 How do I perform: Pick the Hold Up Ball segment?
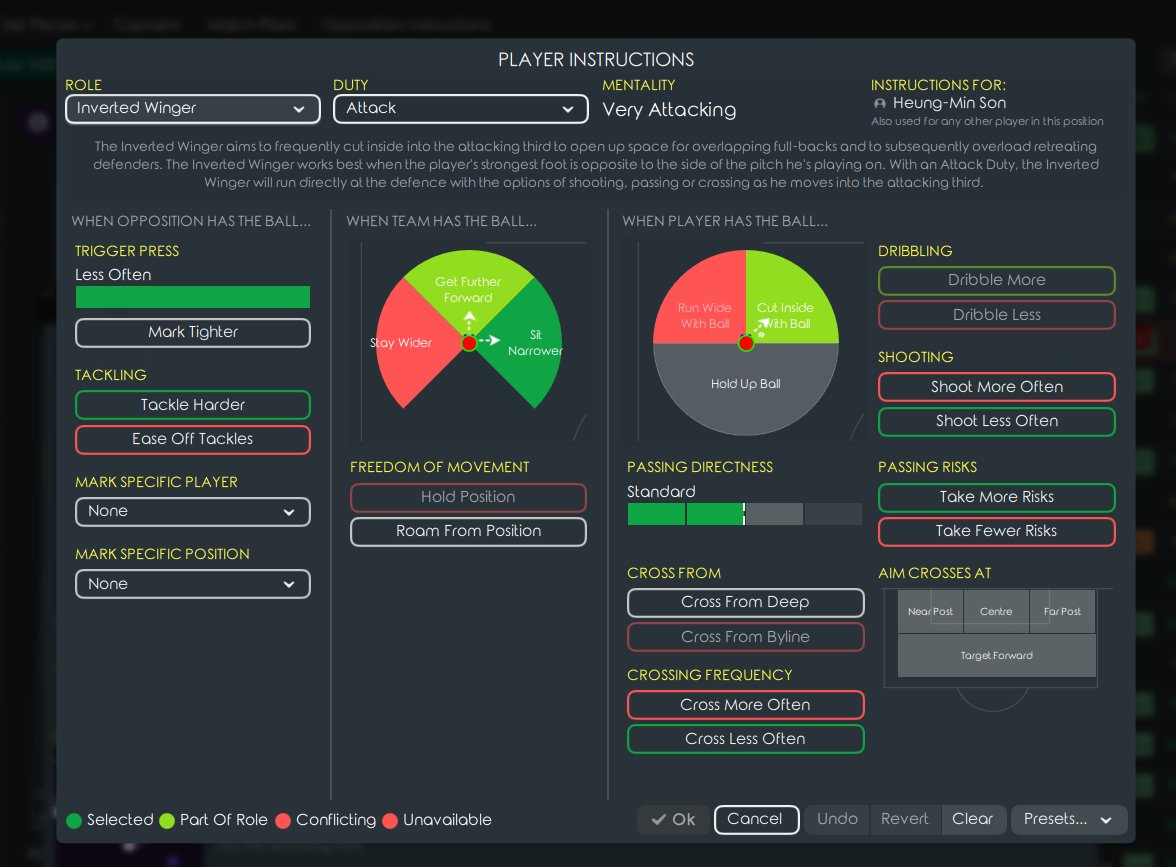tap(746, 388)
